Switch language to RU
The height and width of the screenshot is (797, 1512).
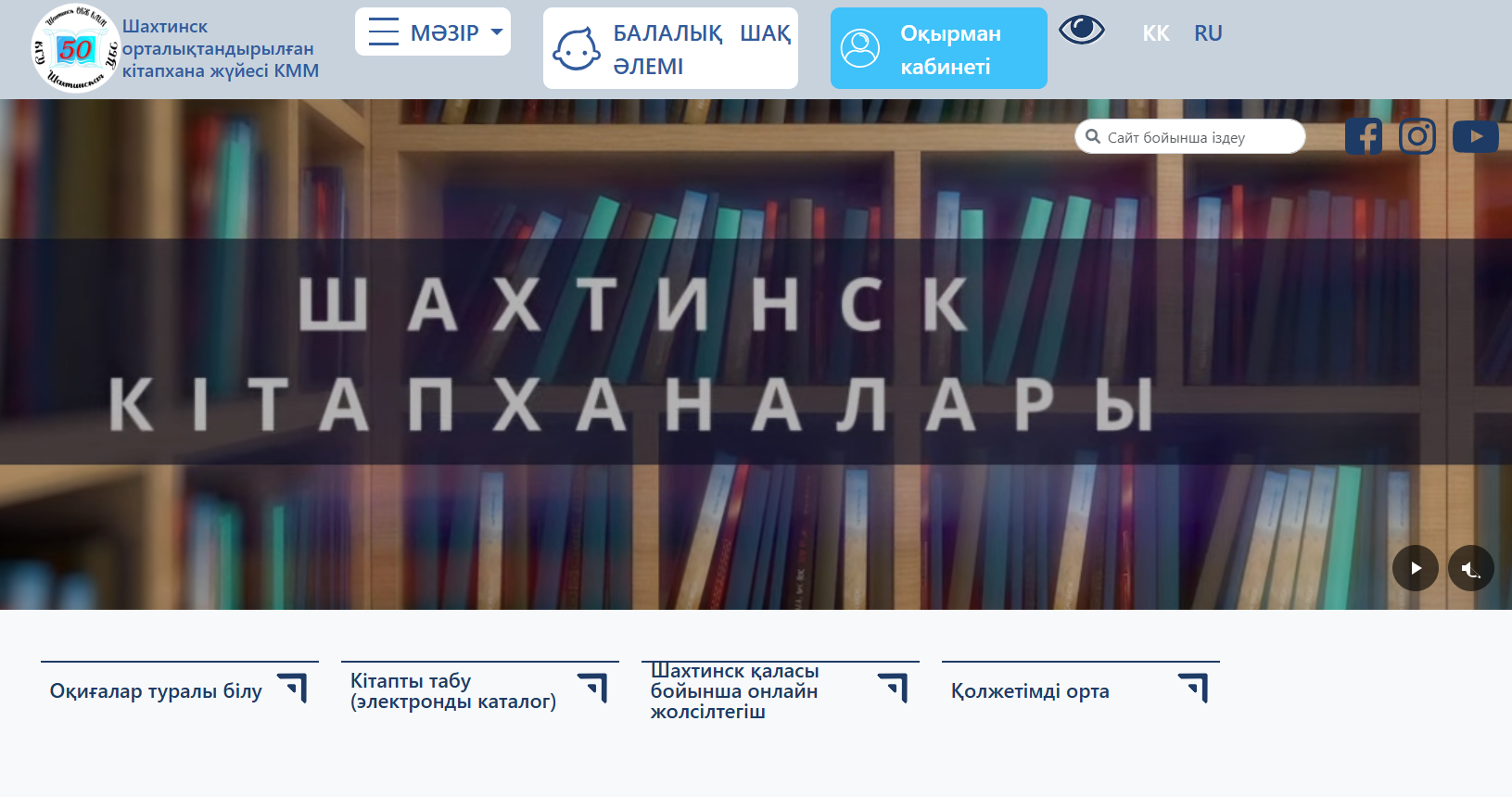1208,33
